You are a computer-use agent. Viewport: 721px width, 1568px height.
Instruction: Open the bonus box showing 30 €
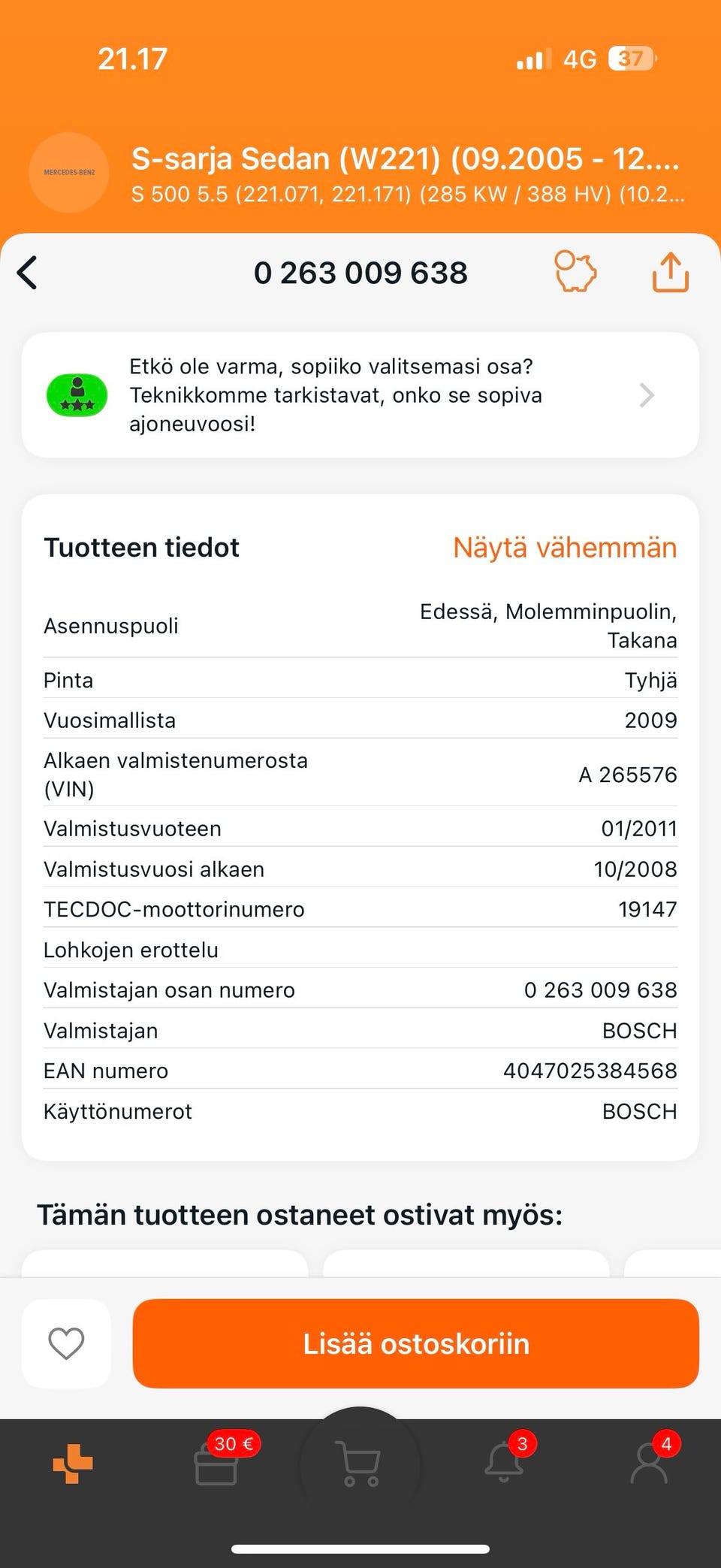[218, 1462]
